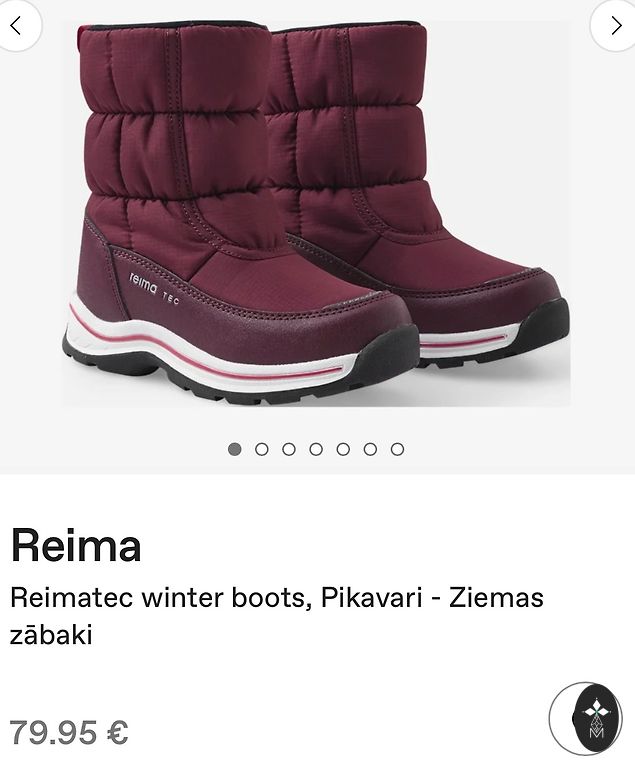
Task: Show the fourth image via carousel dot
Action: coord(316,449)
